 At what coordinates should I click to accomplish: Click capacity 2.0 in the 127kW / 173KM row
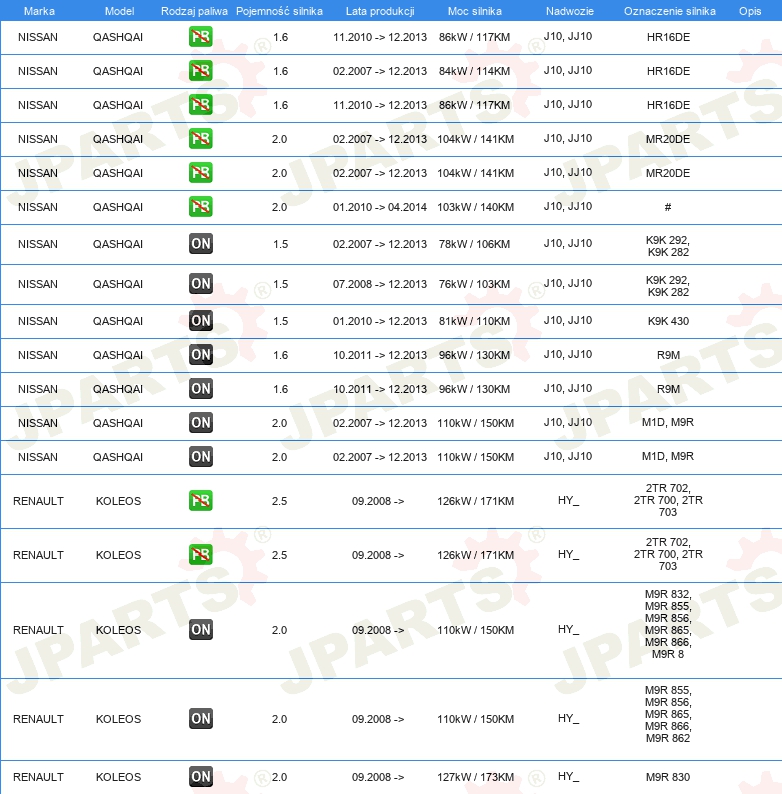click(x=280, y=777)
